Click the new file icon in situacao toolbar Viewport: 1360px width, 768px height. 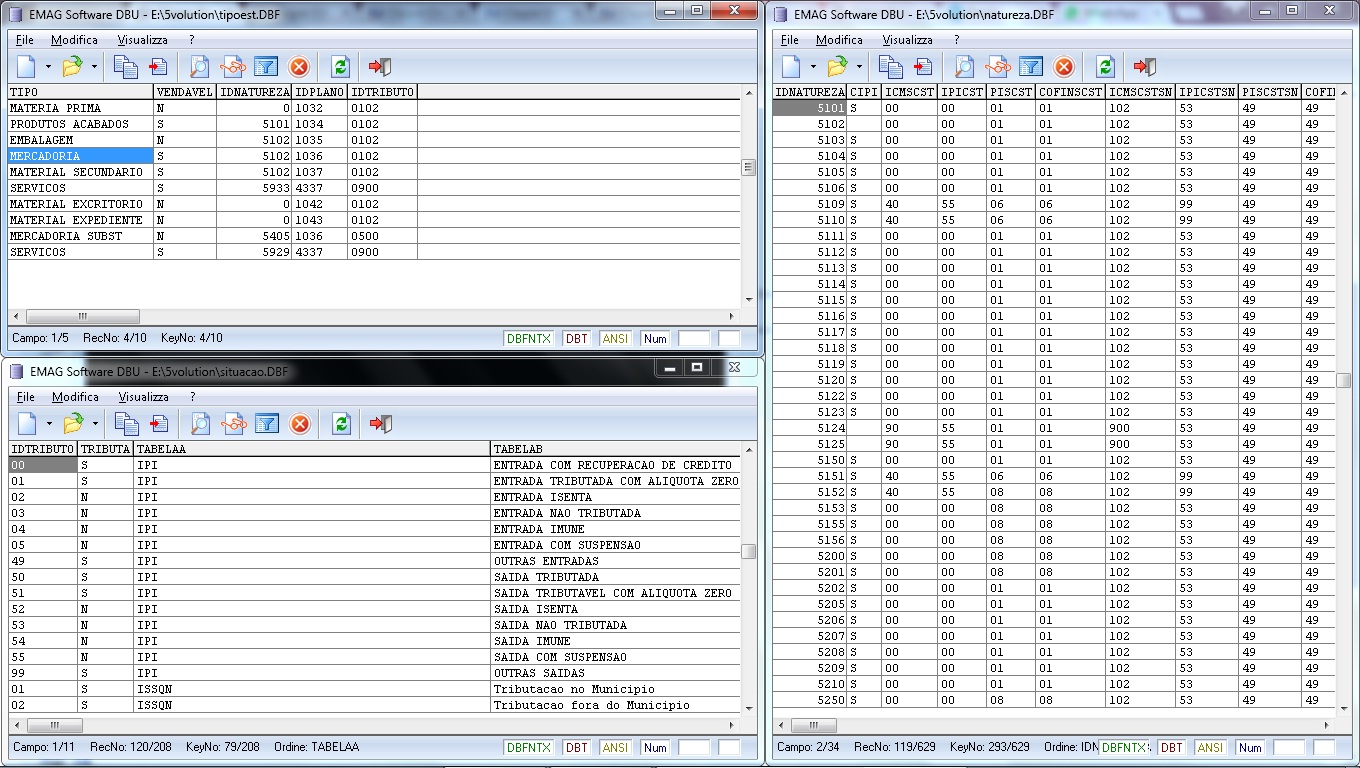click(x=27, y=424)
